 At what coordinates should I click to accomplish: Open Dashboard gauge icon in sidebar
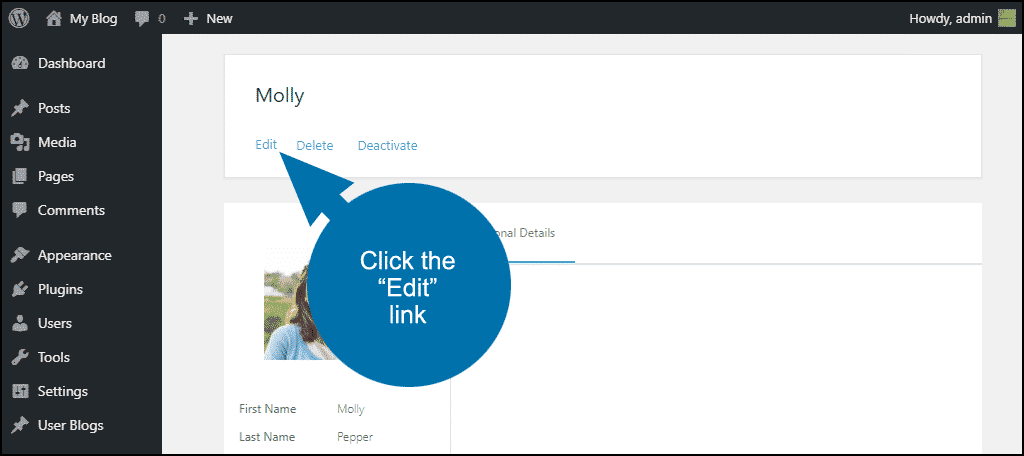(x=20, y=63)
